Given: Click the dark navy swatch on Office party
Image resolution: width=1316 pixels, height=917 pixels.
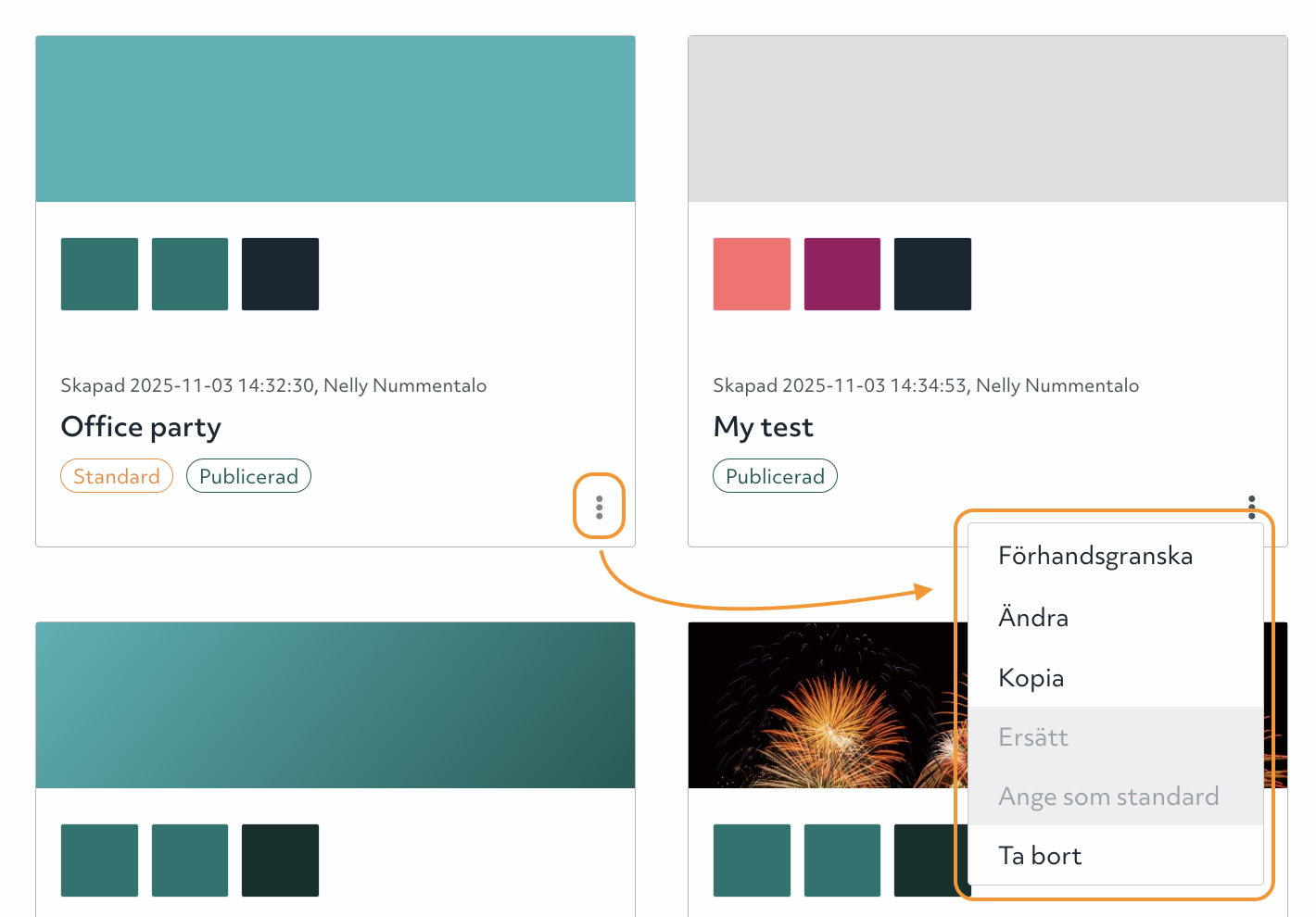Looking at the screenshot, I should [x=280, y=273].
